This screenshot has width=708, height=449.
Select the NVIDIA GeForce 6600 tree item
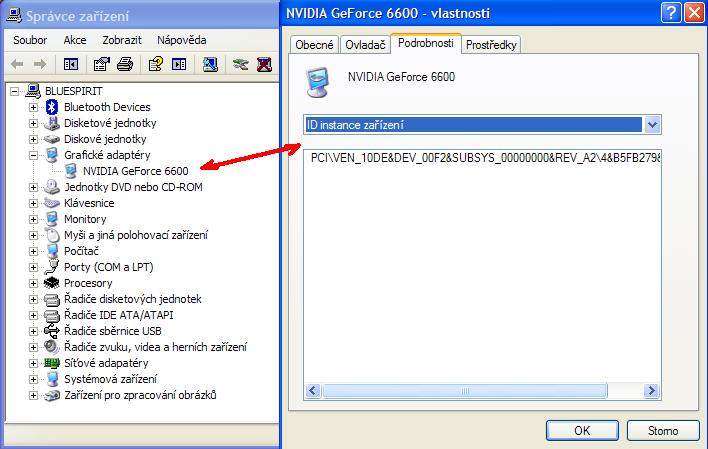click(135, 171)
